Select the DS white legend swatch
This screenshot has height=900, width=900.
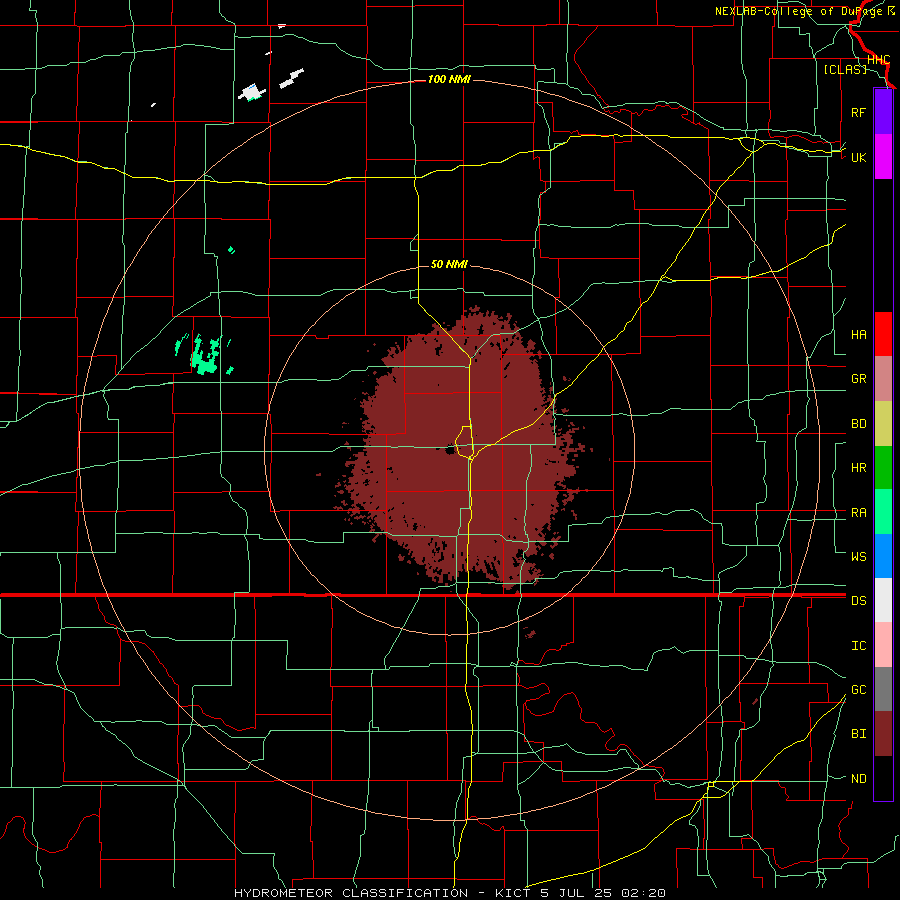point(883,600)
